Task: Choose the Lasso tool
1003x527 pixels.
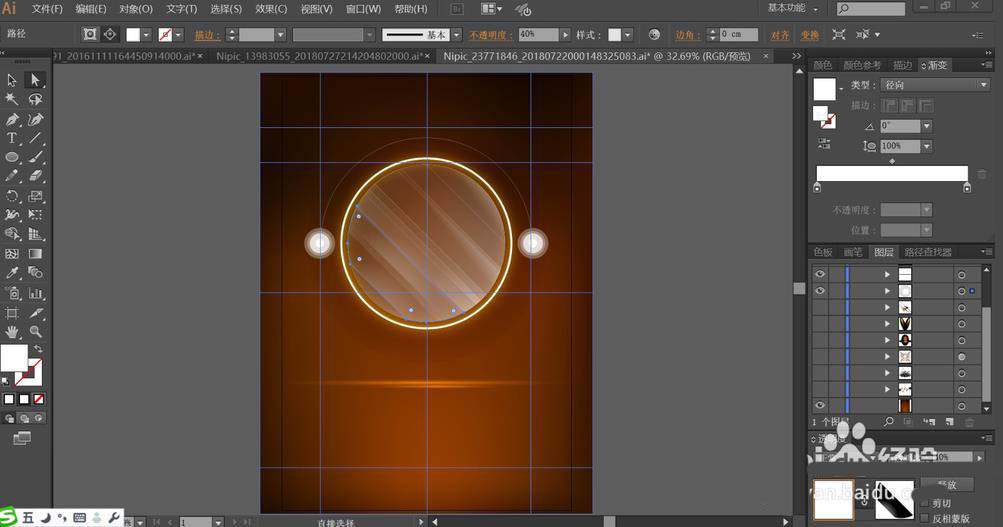Action: click(x=35, y=99)
